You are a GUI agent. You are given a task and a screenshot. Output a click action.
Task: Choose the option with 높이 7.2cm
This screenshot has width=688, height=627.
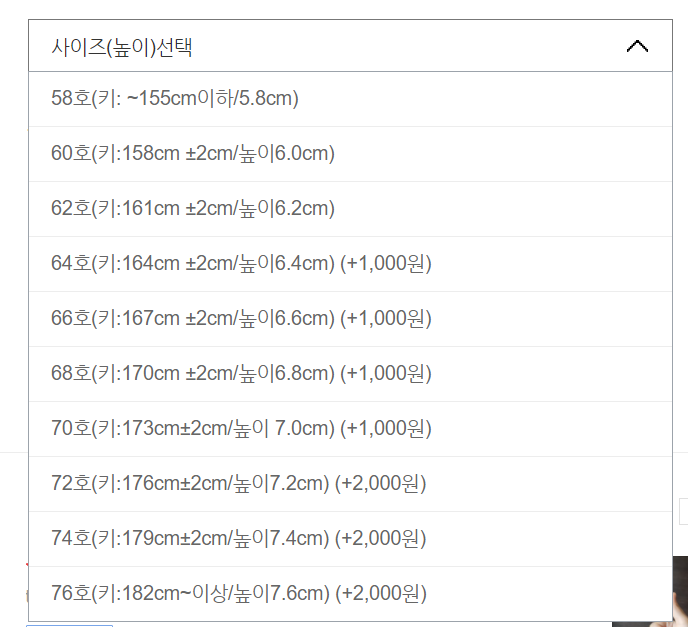click(239, 484)
